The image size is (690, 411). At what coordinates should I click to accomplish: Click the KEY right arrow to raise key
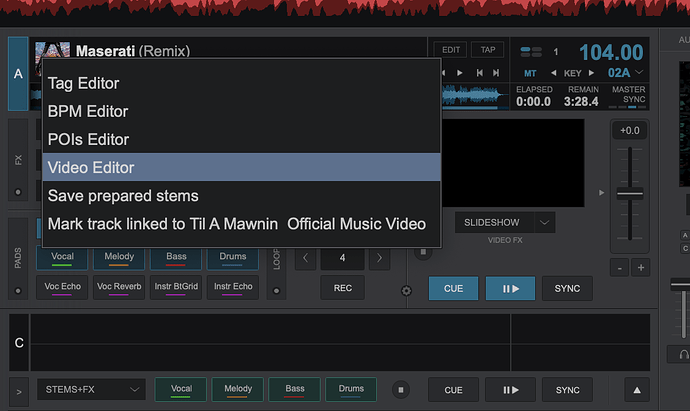[x=591, y=73]
